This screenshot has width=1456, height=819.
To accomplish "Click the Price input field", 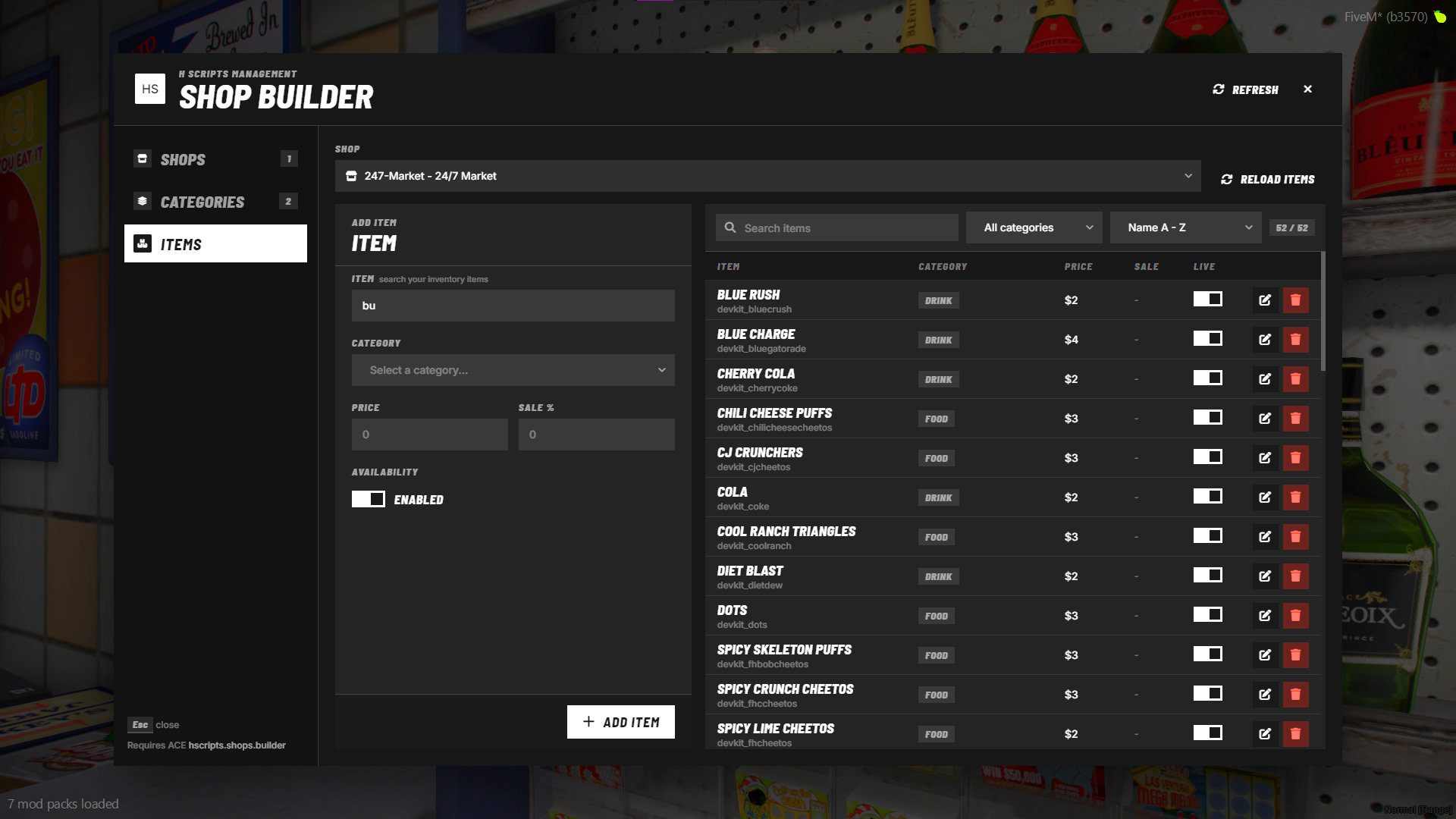I will click(x=430, y=435).
